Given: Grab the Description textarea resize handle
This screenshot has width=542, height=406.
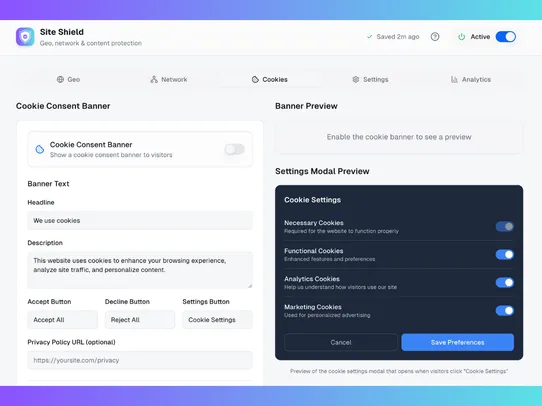Looking at the screenshot, I should coord(250,285).
